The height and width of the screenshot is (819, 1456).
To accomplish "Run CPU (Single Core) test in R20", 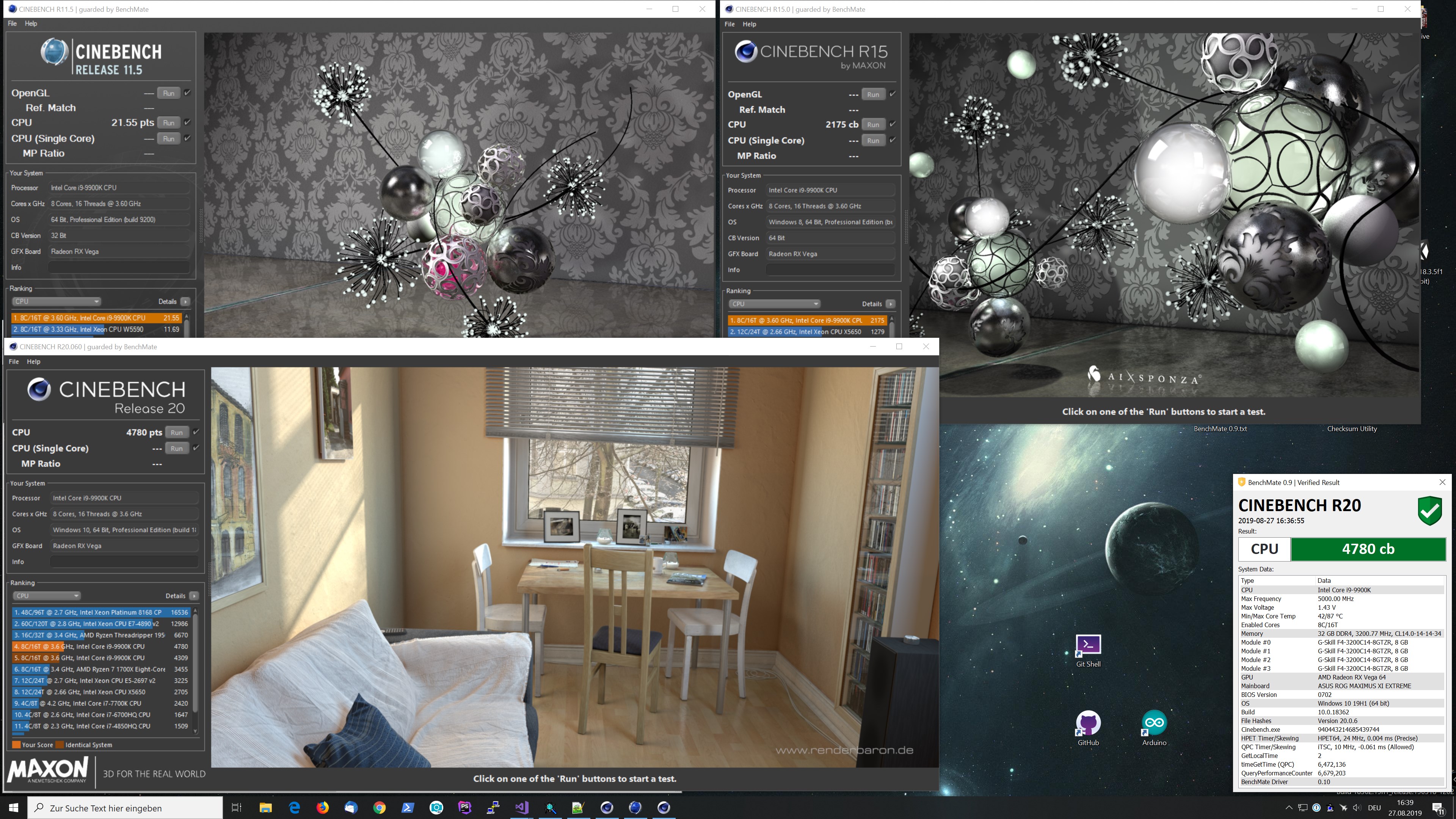I will 177,448.
